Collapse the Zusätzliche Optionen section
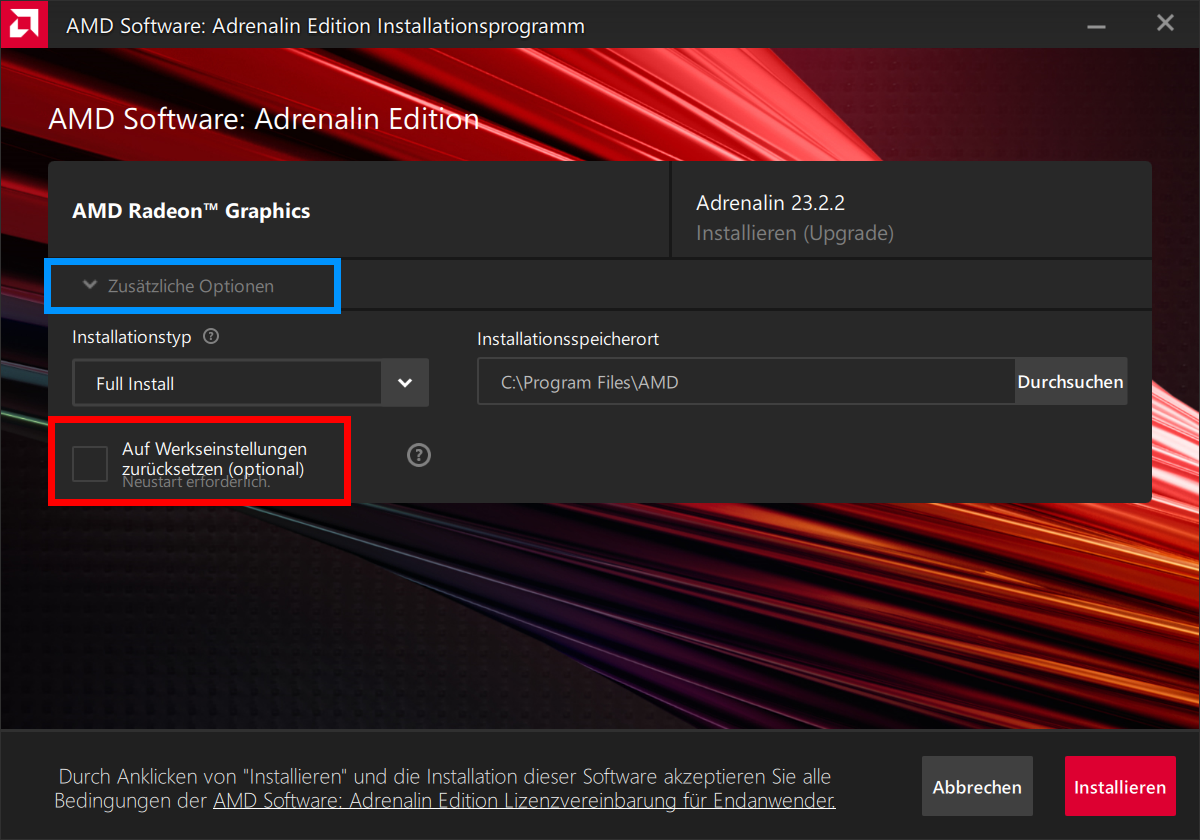This screenshot has width=1200, height=840. [190, 285]
